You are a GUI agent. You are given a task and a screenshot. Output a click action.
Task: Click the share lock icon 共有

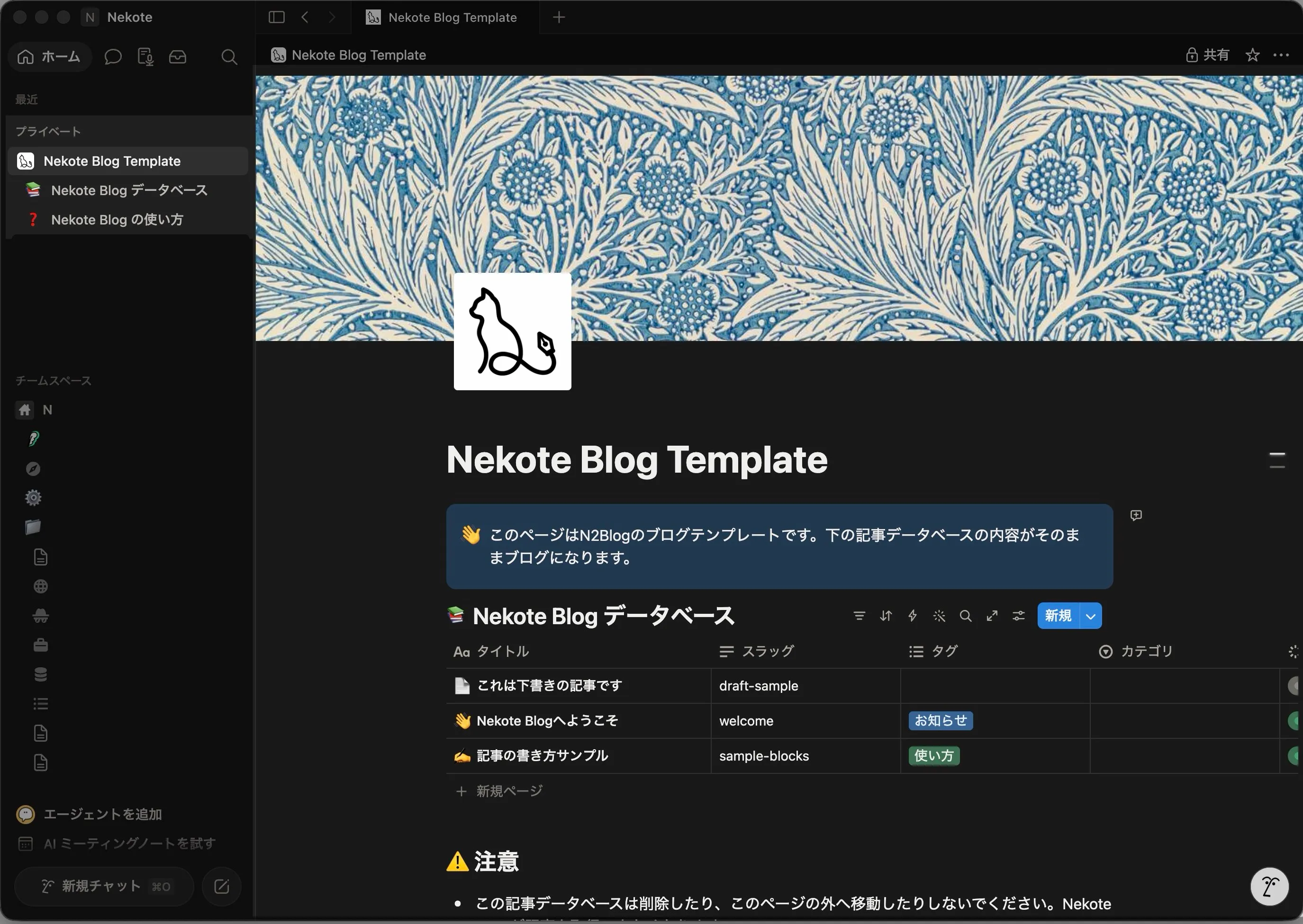coord(1207,54)
